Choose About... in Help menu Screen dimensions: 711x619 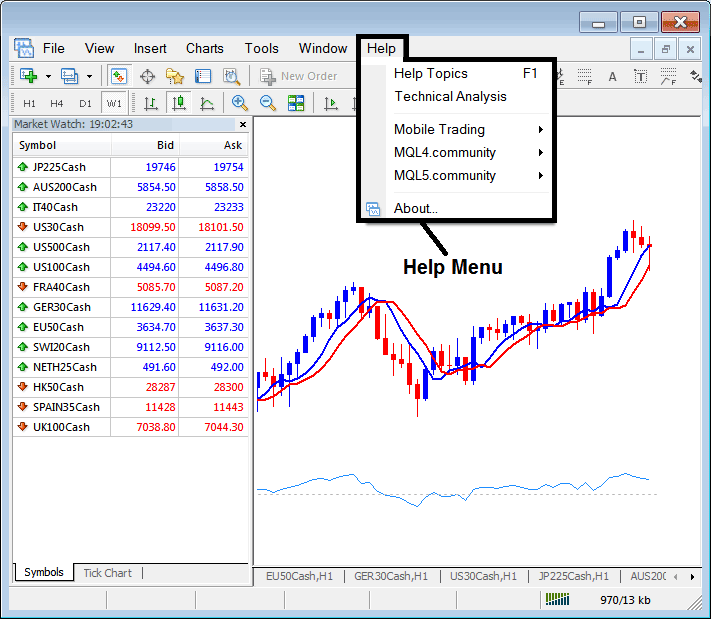point(458,209)
